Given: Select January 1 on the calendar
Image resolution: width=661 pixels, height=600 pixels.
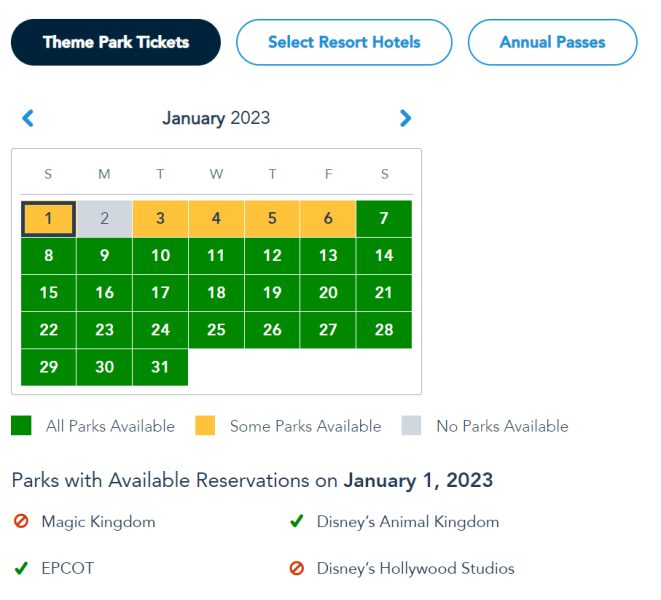Looking at the screenshot, I should [48, 219].
